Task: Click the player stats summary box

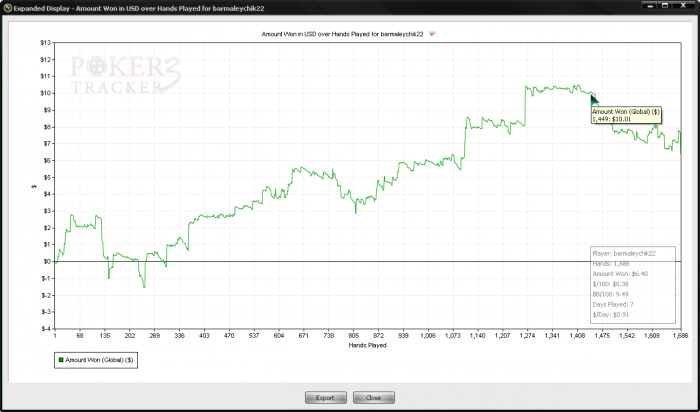Action: pyautogui.click(x=633, y=284)
